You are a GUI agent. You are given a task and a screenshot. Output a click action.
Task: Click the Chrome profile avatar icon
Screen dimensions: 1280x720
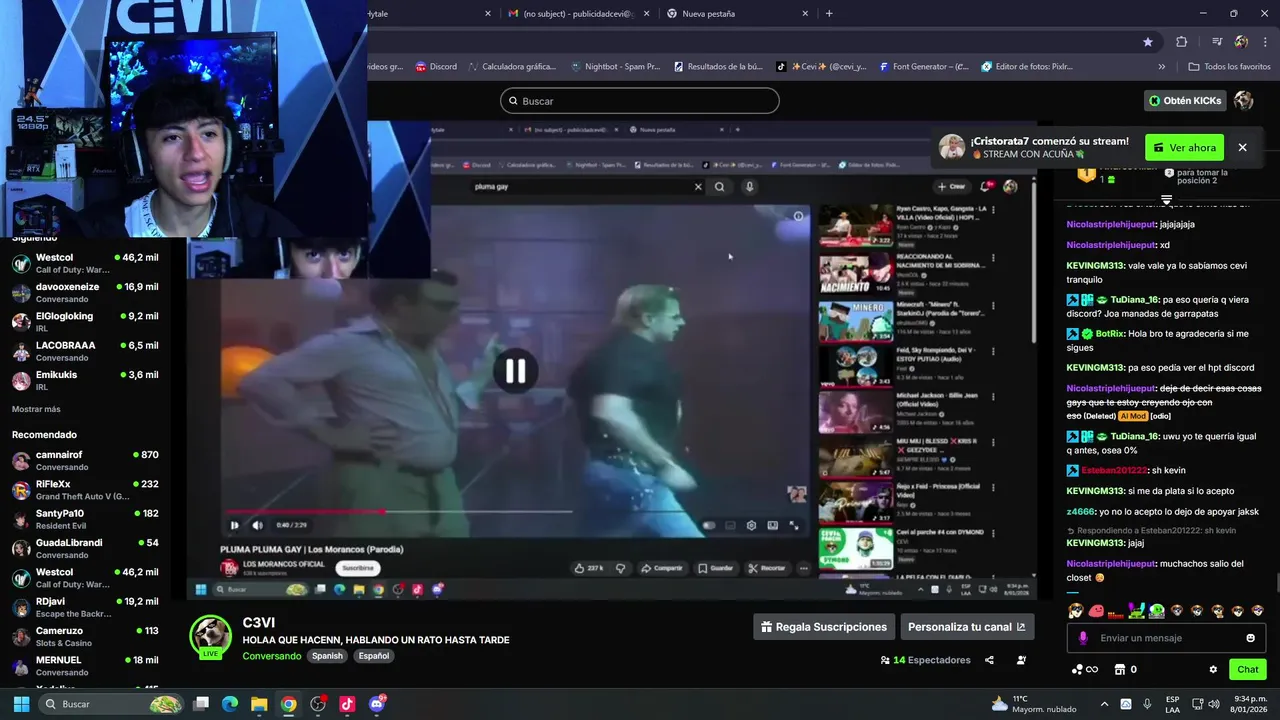[x=1241, y=42]
